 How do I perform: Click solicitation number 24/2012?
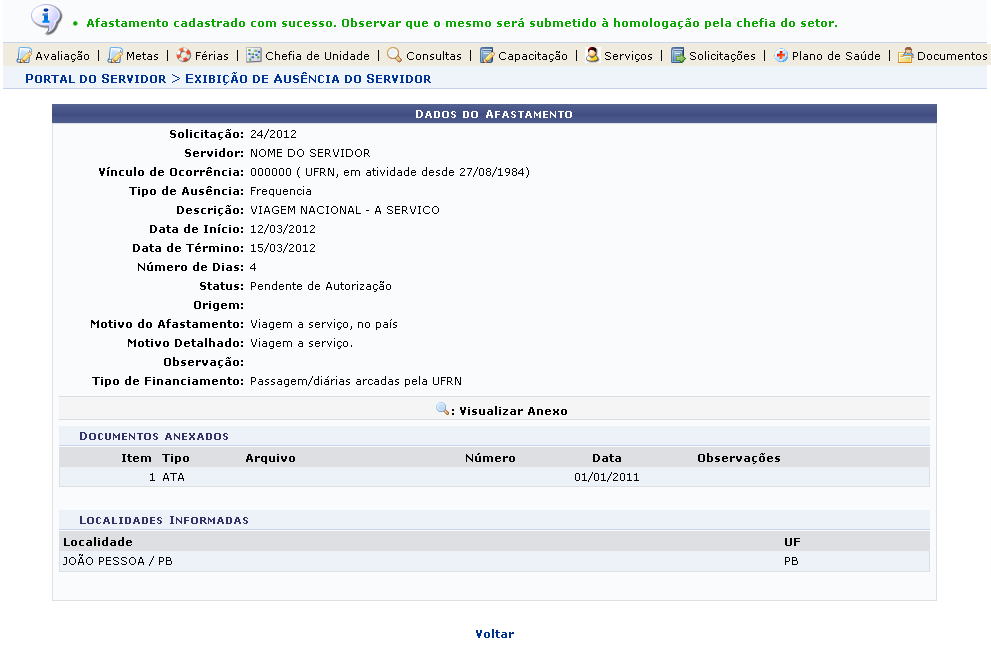coord(273,134)
